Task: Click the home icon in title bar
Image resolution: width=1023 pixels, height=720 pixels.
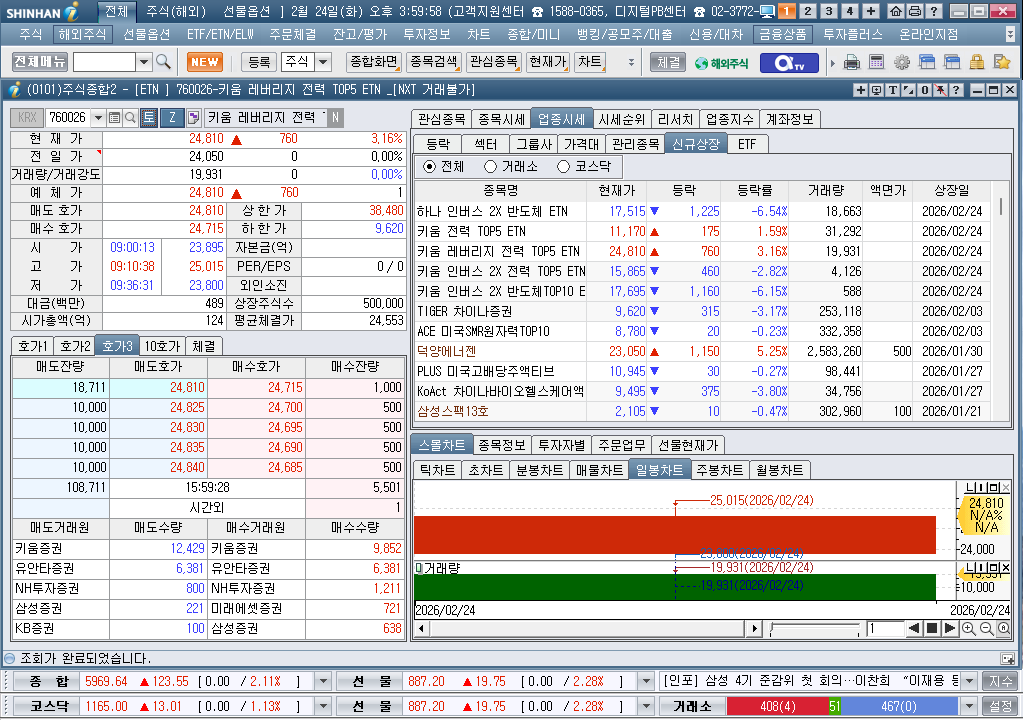Action: click(x=896, y=11)
